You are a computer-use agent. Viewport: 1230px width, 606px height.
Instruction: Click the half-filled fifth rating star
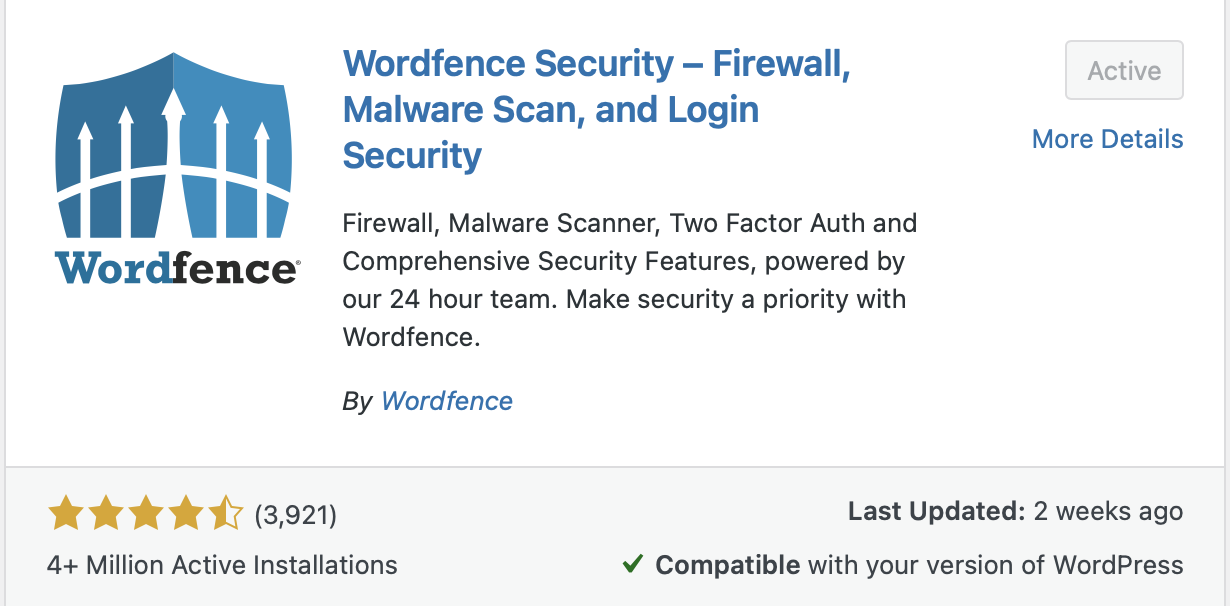(x=226, y=515)
